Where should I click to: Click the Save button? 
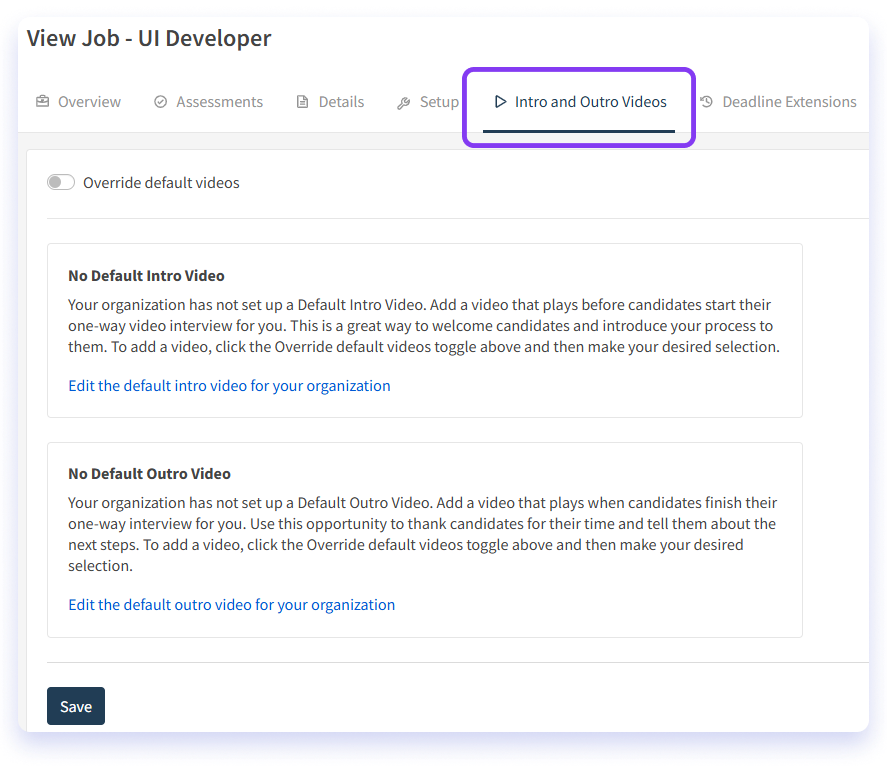76,706
